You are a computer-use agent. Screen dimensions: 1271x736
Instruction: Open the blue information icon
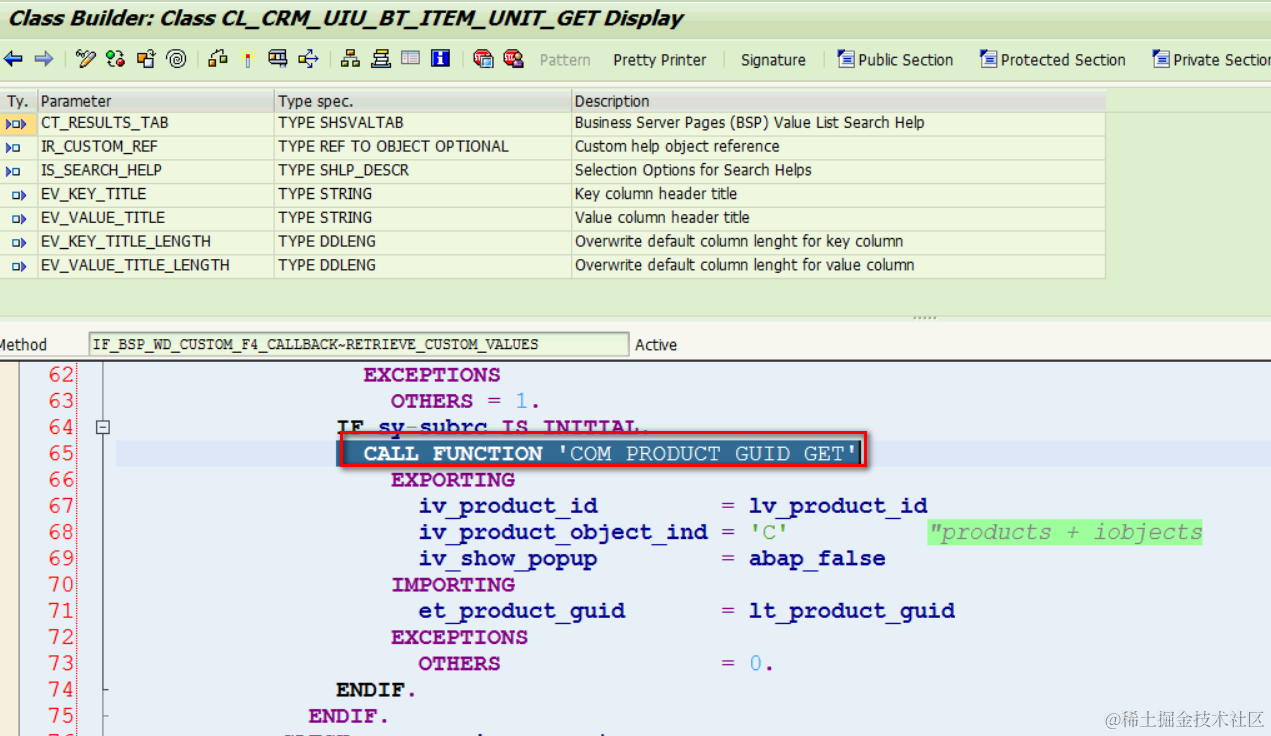click(440, 59)
